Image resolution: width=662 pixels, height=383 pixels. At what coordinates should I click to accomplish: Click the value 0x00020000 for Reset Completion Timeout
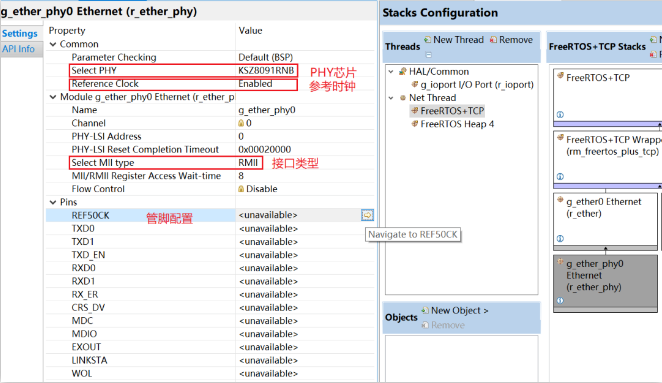pyautogui.click(x=265, y=149)
